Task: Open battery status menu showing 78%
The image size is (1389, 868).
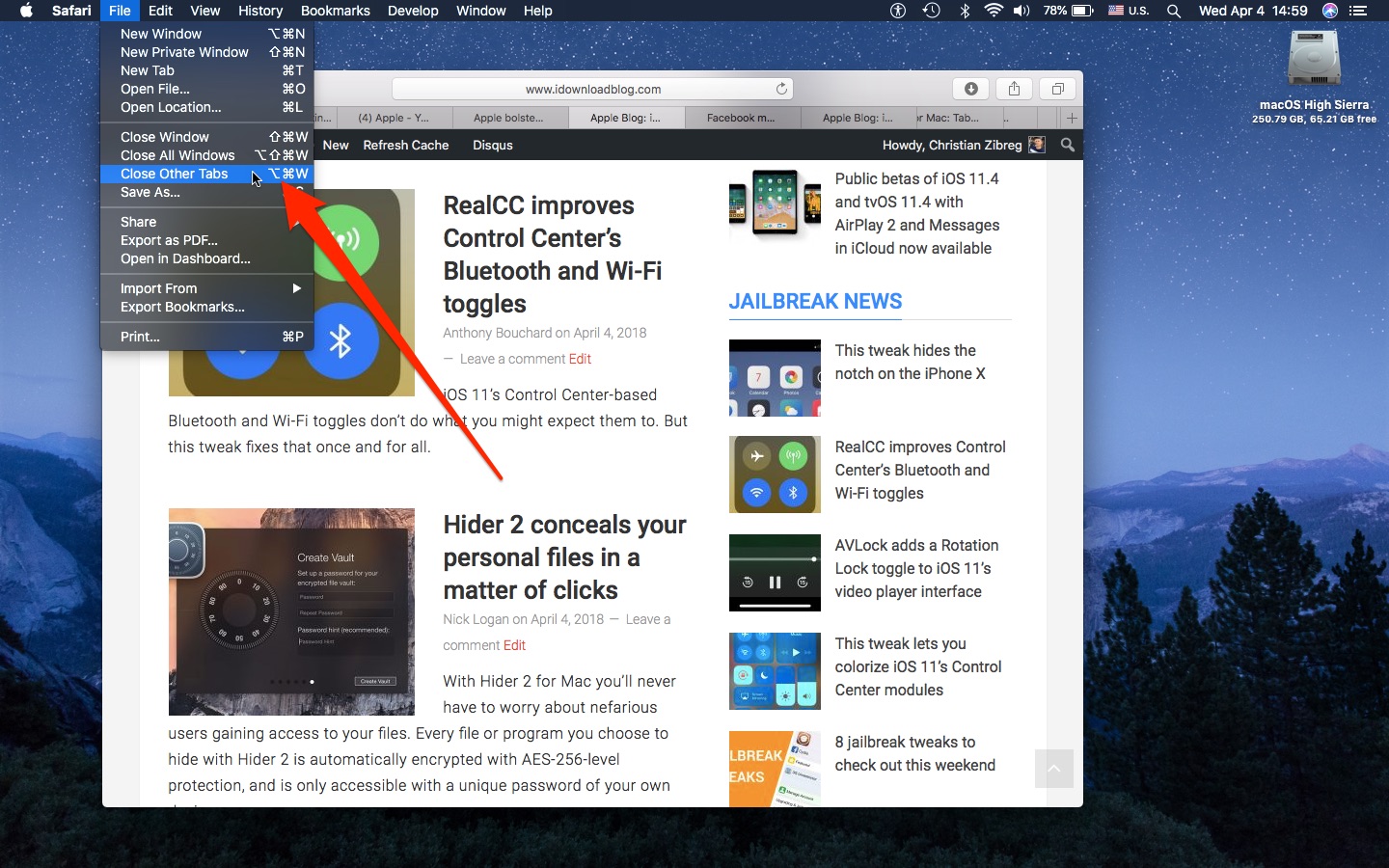Action: pyautogui.click(x=1068, y=11)
